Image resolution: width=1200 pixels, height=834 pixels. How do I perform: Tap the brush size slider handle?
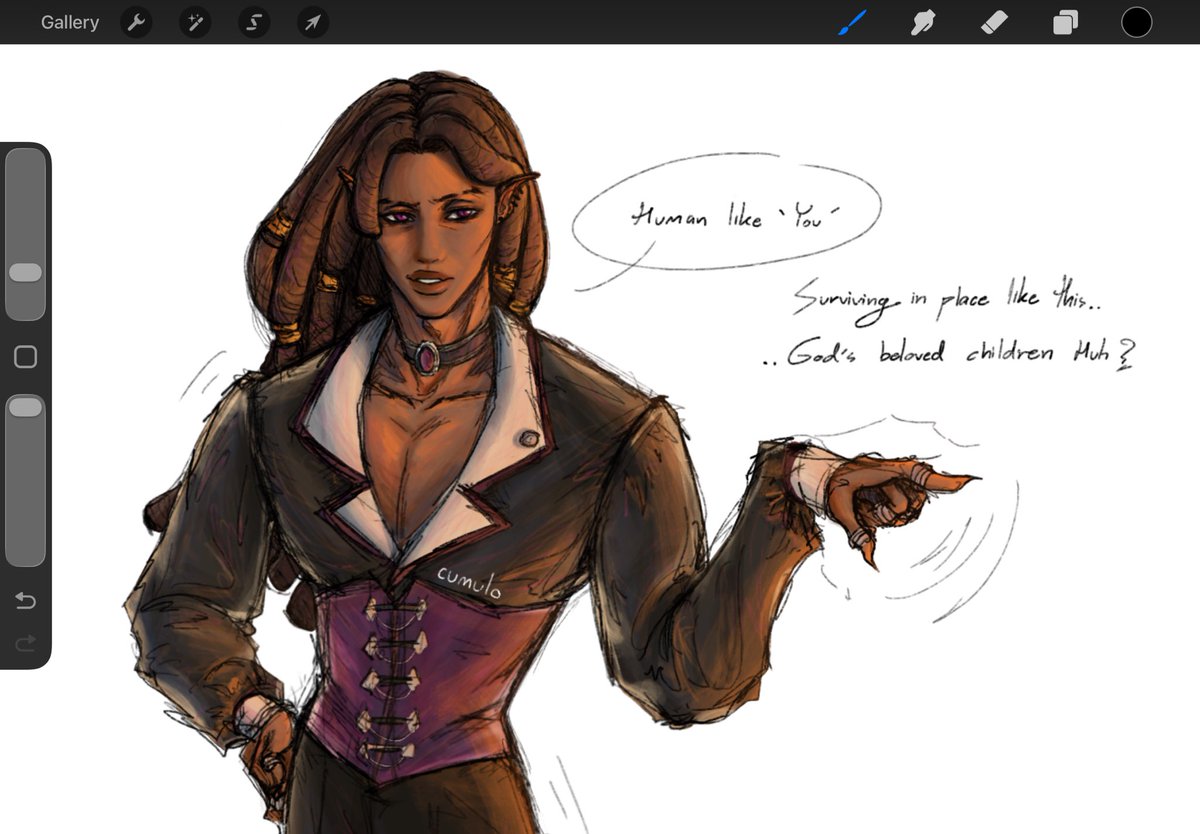(x=26, y=272)
